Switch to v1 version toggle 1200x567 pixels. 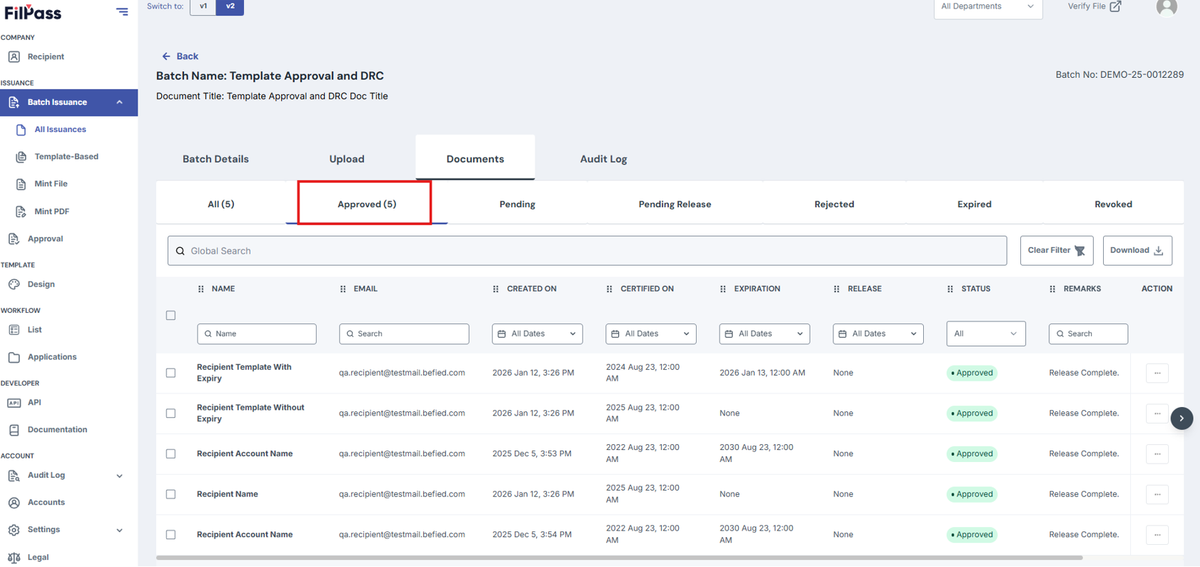tap(203, 7)
